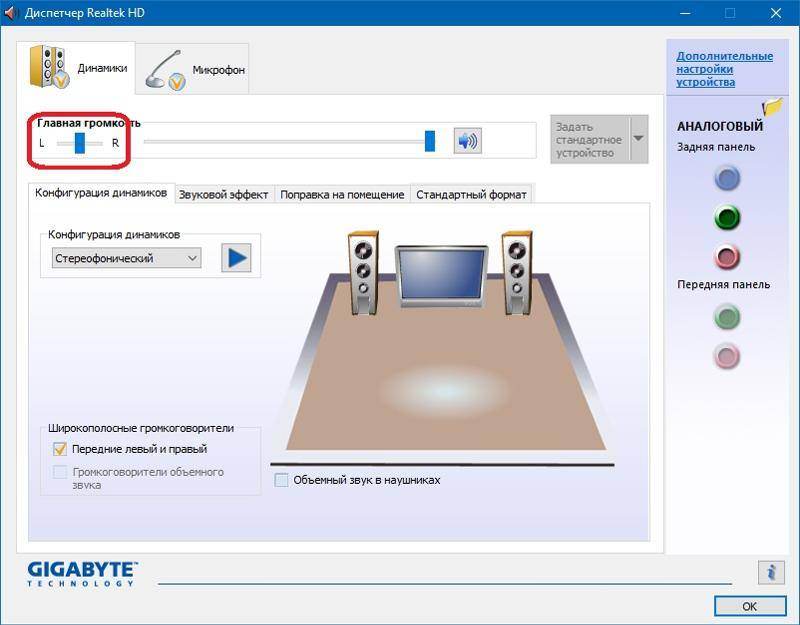Screen dimensions: 800x625
Task: Open the Стандартный формат tab
Action: pyautogui.click(x=471, y=194)
